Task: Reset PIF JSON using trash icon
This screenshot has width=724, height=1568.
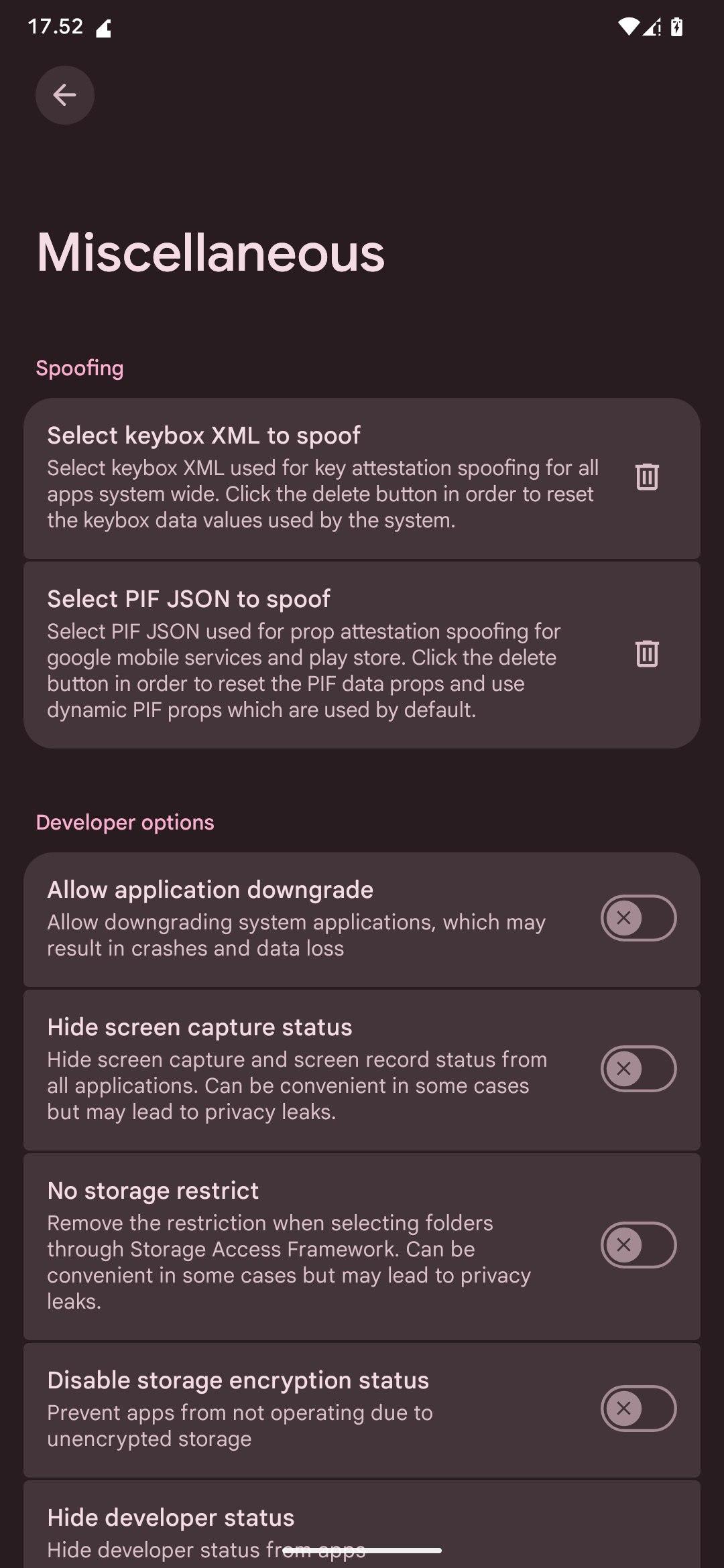Action: point(647,654)
